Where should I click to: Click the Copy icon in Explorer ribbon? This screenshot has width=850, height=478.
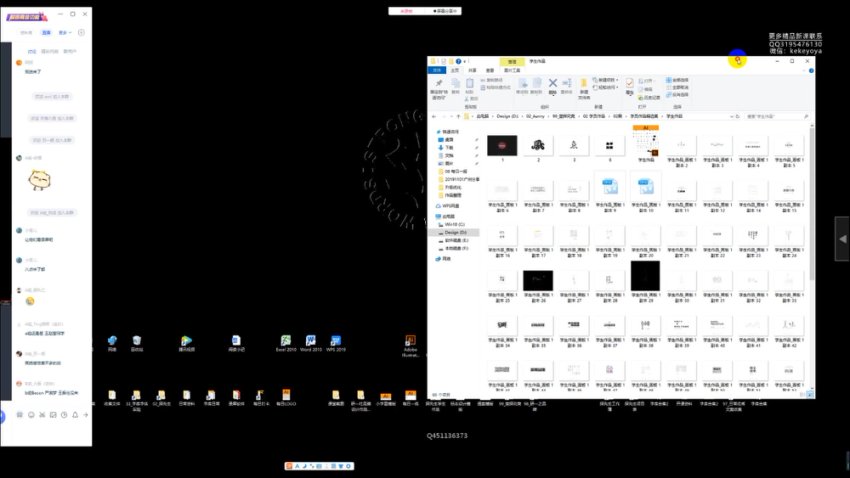click(455, 86)
